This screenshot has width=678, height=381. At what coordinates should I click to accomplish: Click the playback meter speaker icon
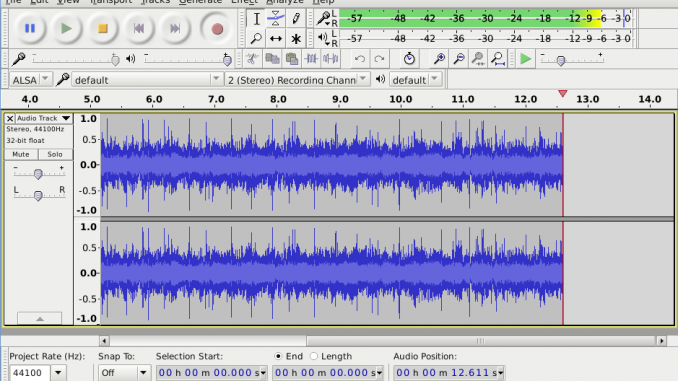pos(323,38)
